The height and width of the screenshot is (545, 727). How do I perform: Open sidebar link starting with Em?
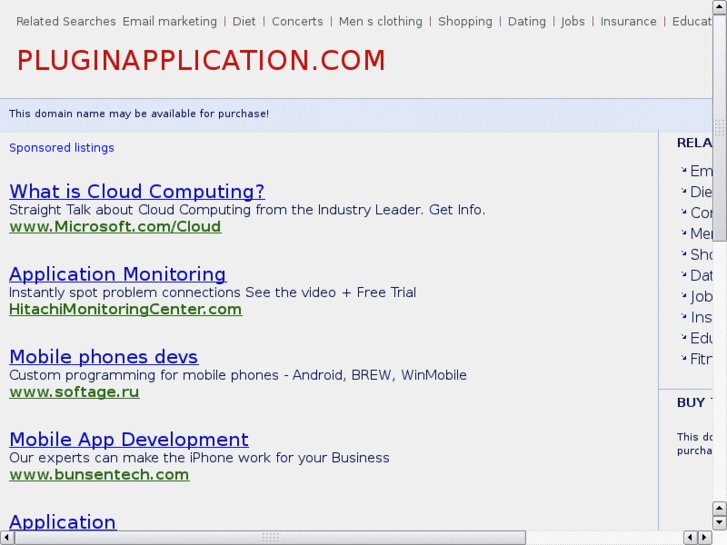[x=701, y=171]
